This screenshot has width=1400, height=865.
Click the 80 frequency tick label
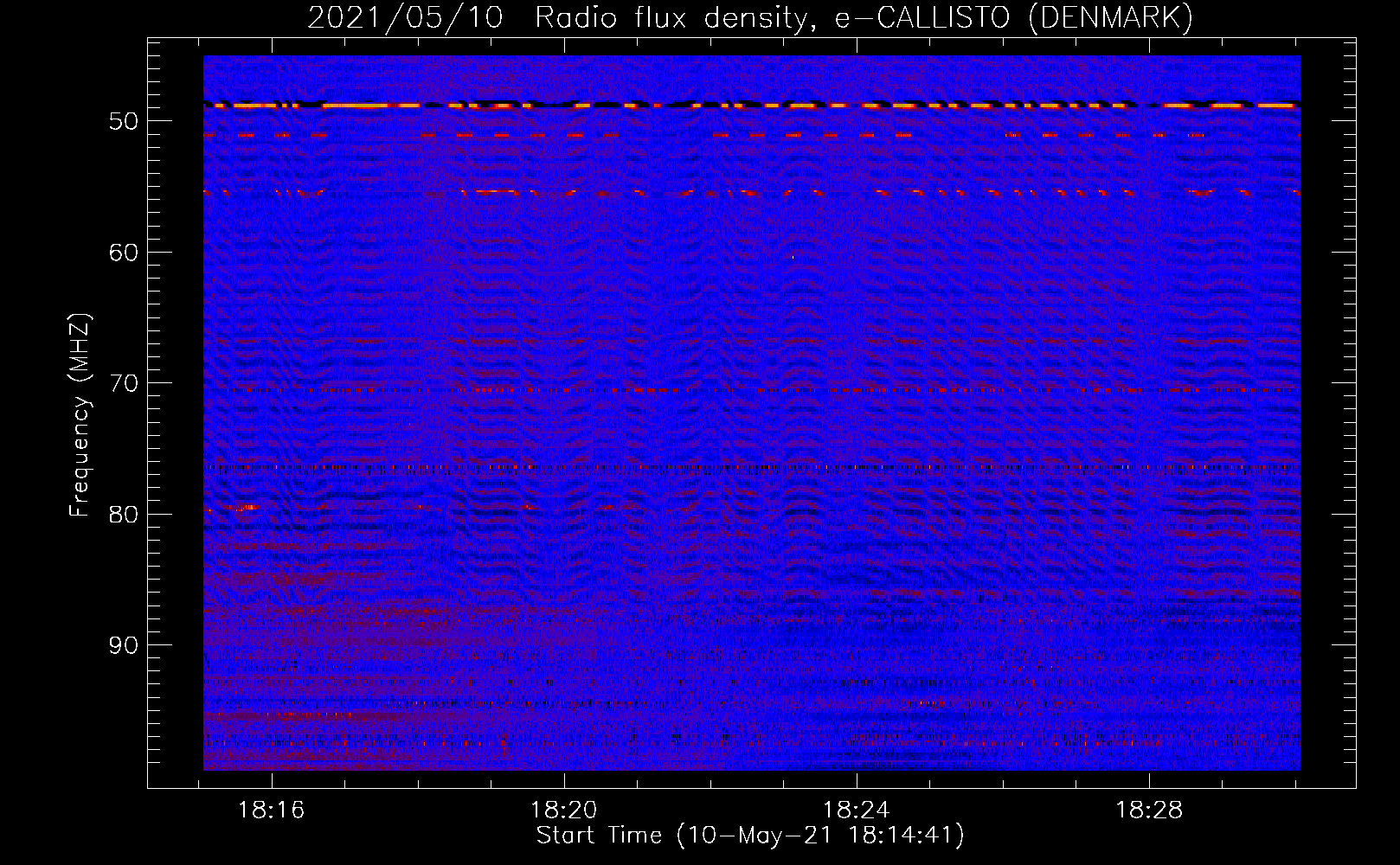point(124,515)
